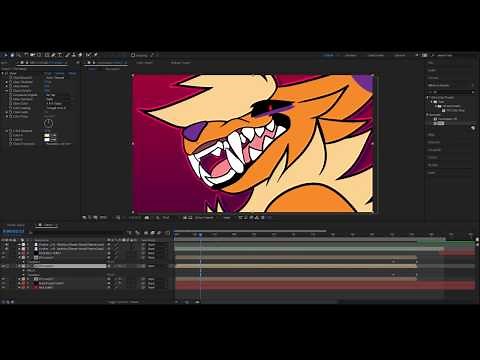Click the search icon in workspace bar
480x360 pixels.
433,55
